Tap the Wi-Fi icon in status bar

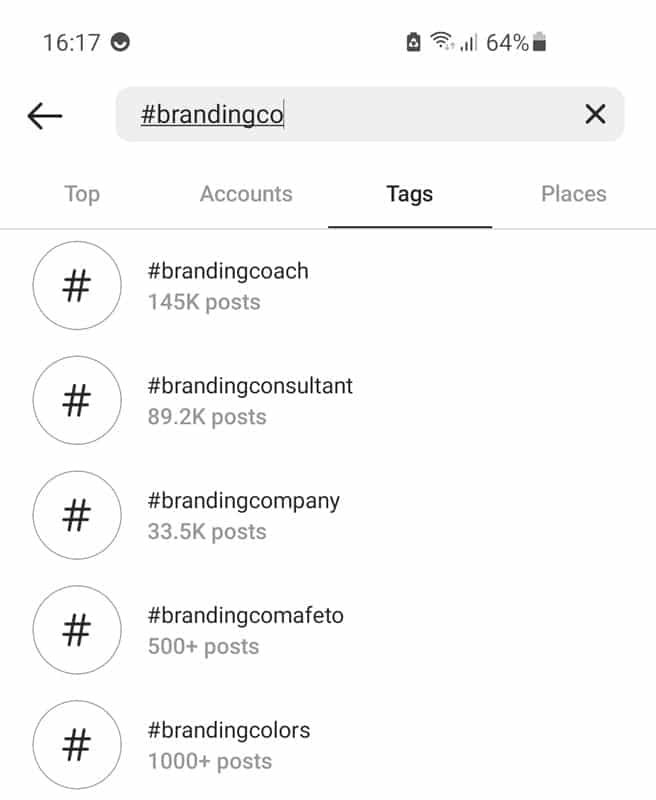(x=442, y=42)
